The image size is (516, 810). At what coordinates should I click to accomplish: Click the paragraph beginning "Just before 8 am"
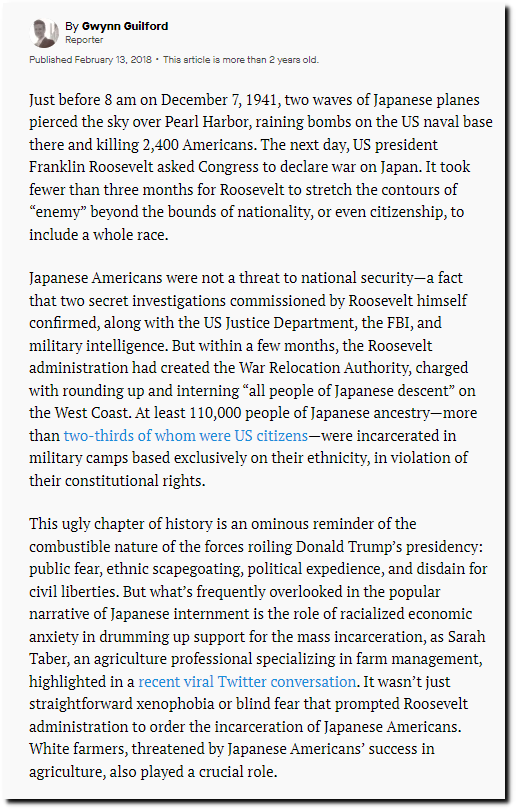pos(261,167)
